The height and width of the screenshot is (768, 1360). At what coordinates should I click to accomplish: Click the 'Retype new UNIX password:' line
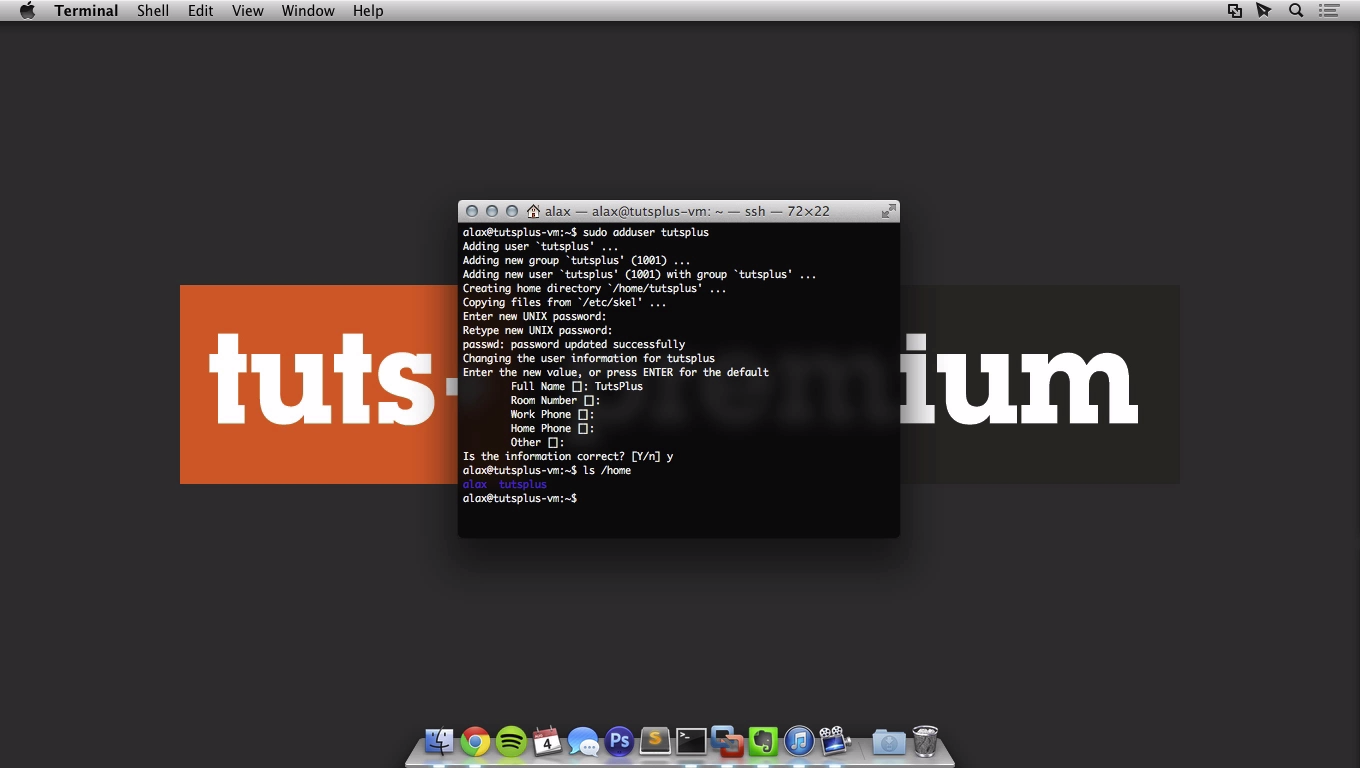click(x=538, y=330)
